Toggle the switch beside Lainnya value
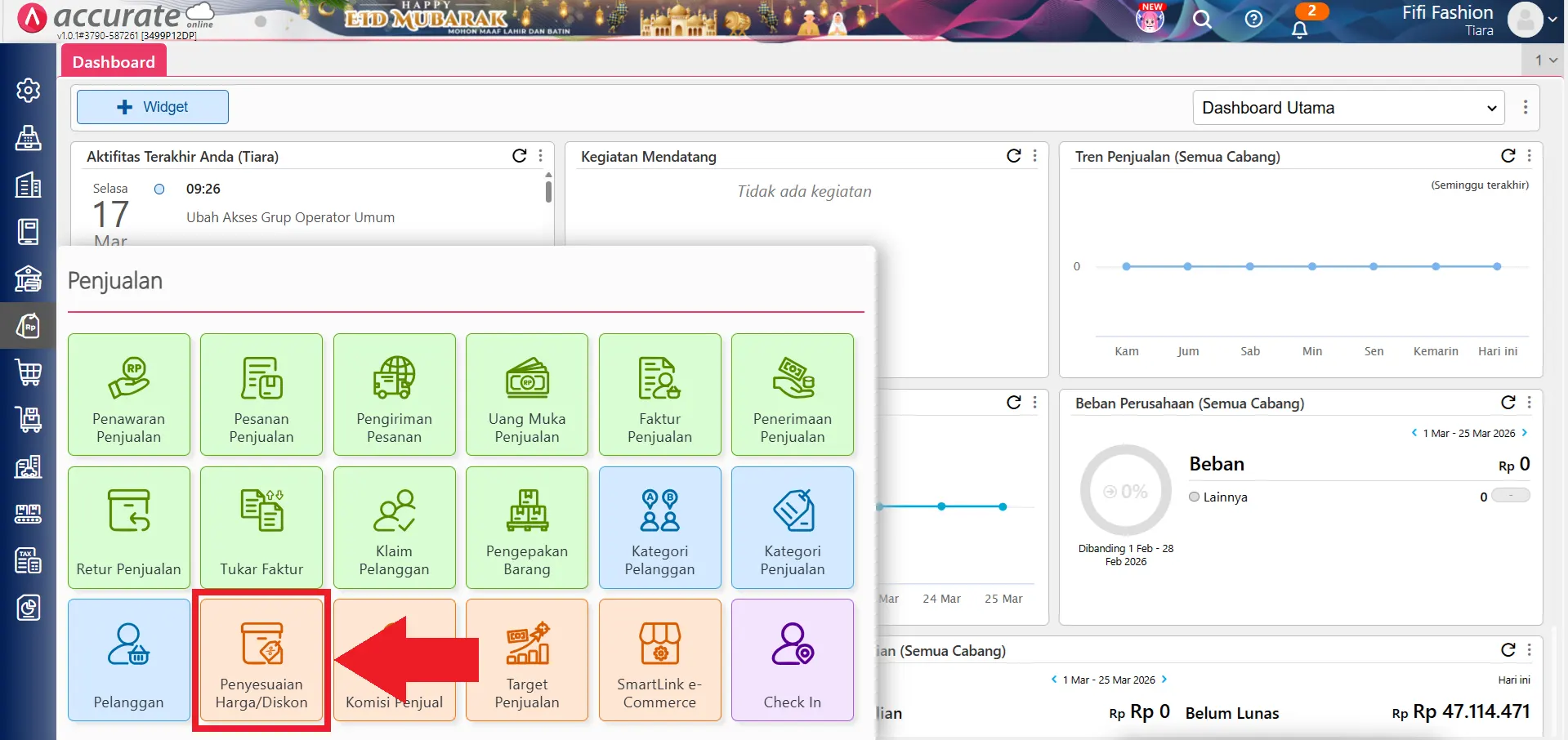The height and width of the screenshot is (740, 1568). pos(1510,496)
